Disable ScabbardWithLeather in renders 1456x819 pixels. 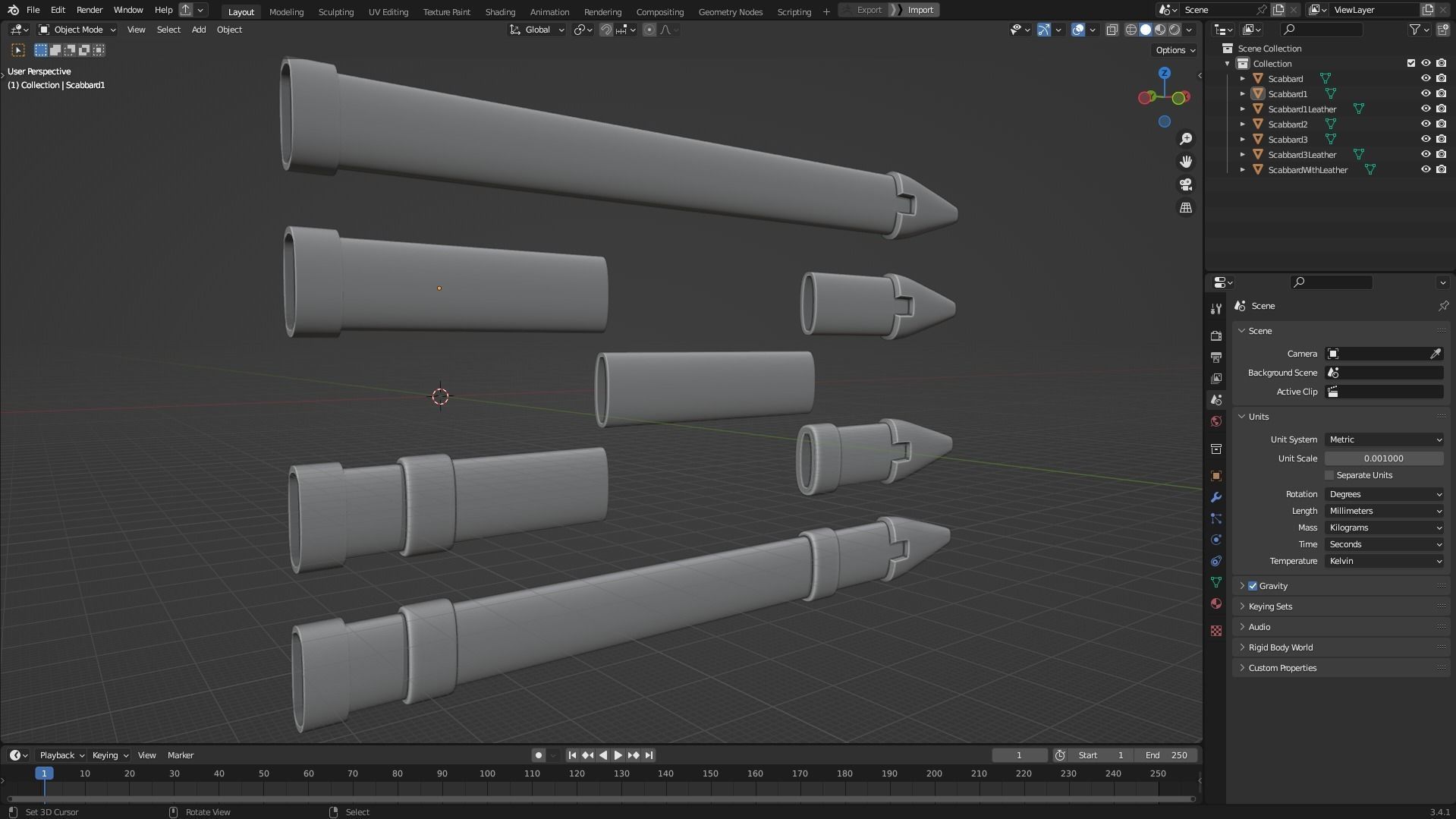coord(1441,170)
